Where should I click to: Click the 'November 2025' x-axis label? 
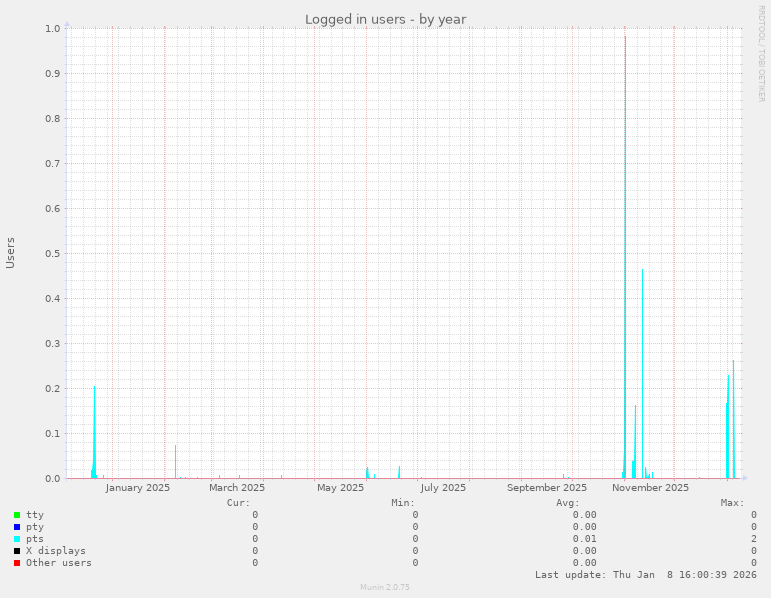(x=651, y=488)
